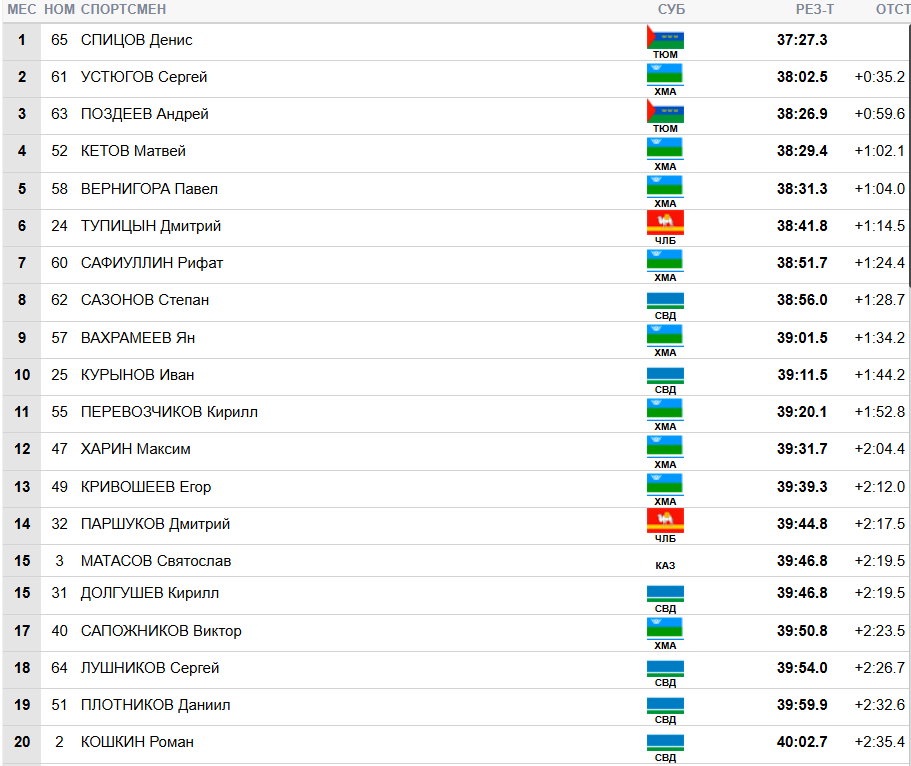Click bib number 65 in first row

point(59,40)
